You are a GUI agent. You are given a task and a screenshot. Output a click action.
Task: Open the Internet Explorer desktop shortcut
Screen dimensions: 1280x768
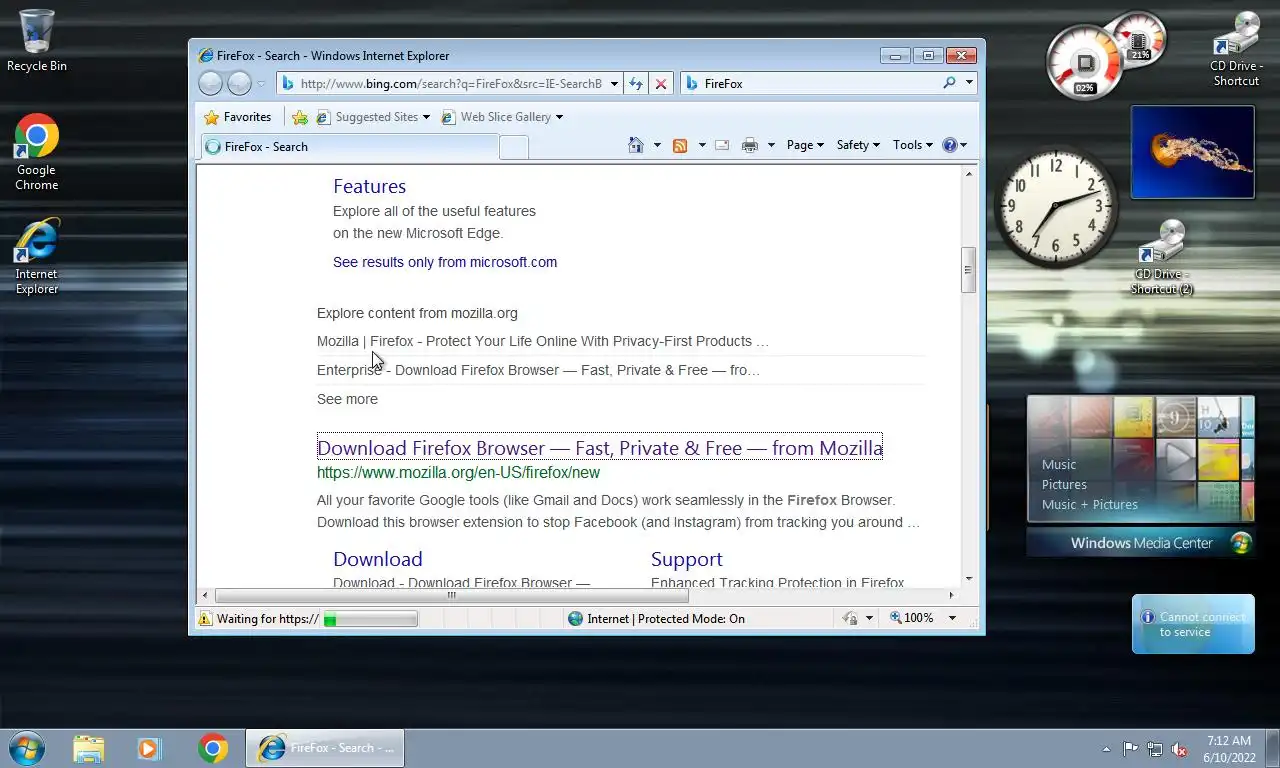(x=37, y=257)
